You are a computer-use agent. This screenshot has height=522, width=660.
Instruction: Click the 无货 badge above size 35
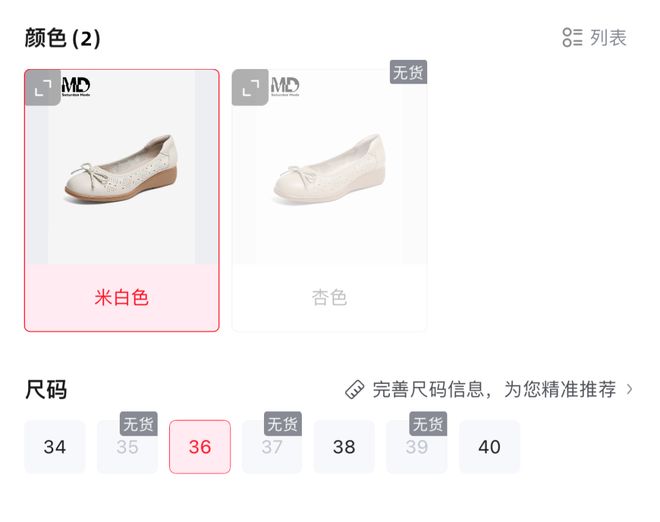click(x=139, y=423)
